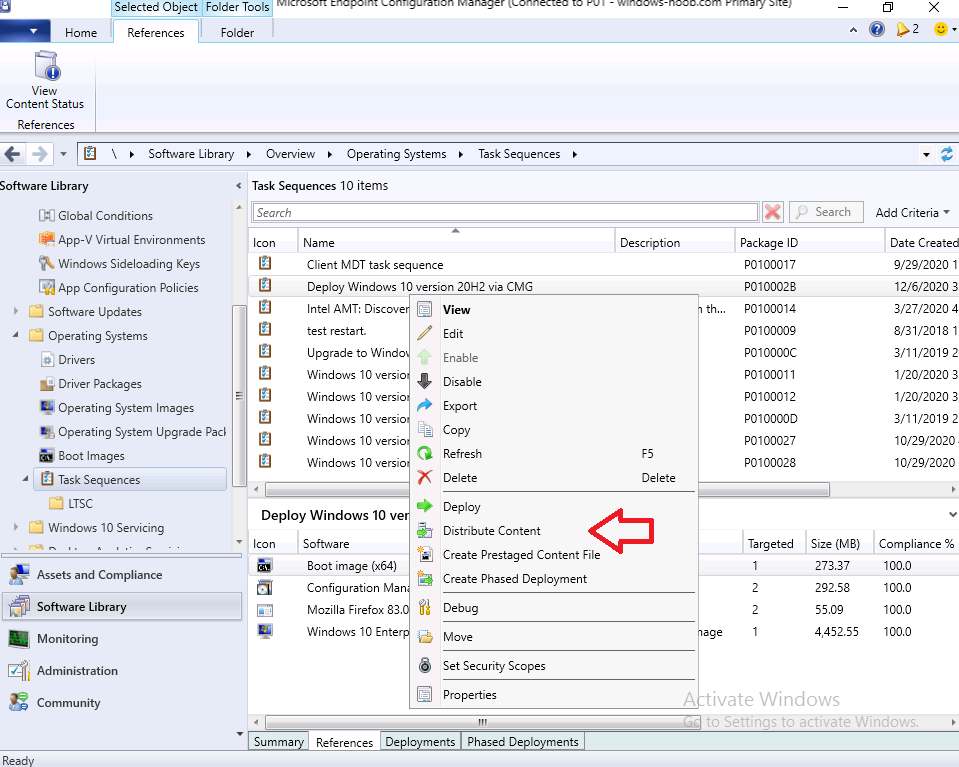Click the red X Delete icon in the context menu
This screenshot has height=767, width=959.
(x=424, y=477)
